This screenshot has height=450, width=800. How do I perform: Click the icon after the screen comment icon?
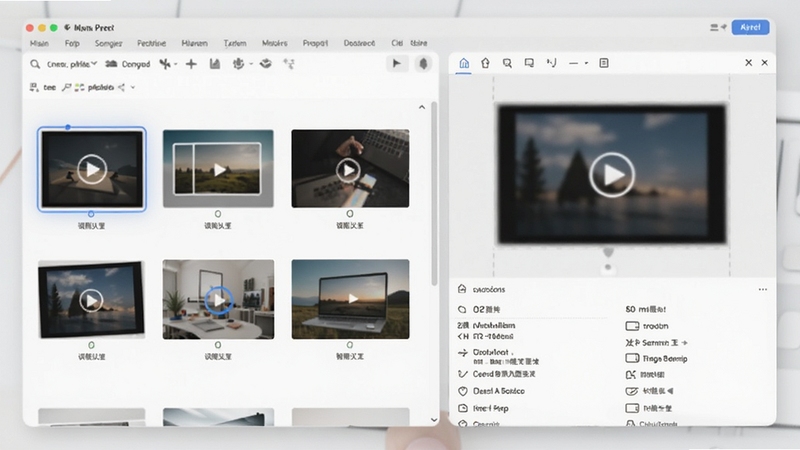(552, 63)
